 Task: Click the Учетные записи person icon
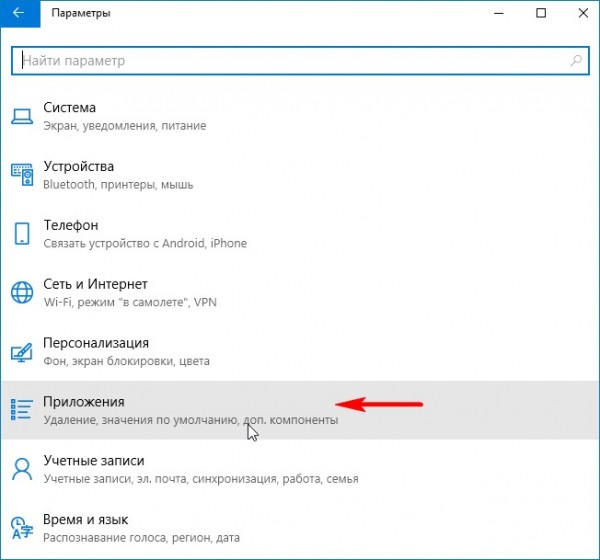(22, 469)
